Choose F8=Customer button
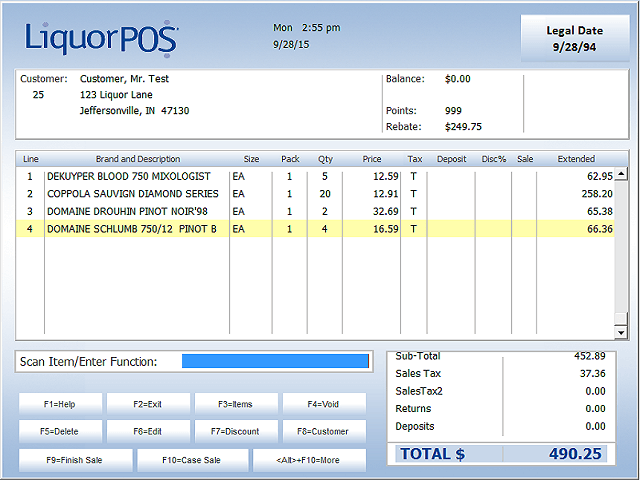The height and width of the screenshot is (480, 640). click(x=323, y=432)
